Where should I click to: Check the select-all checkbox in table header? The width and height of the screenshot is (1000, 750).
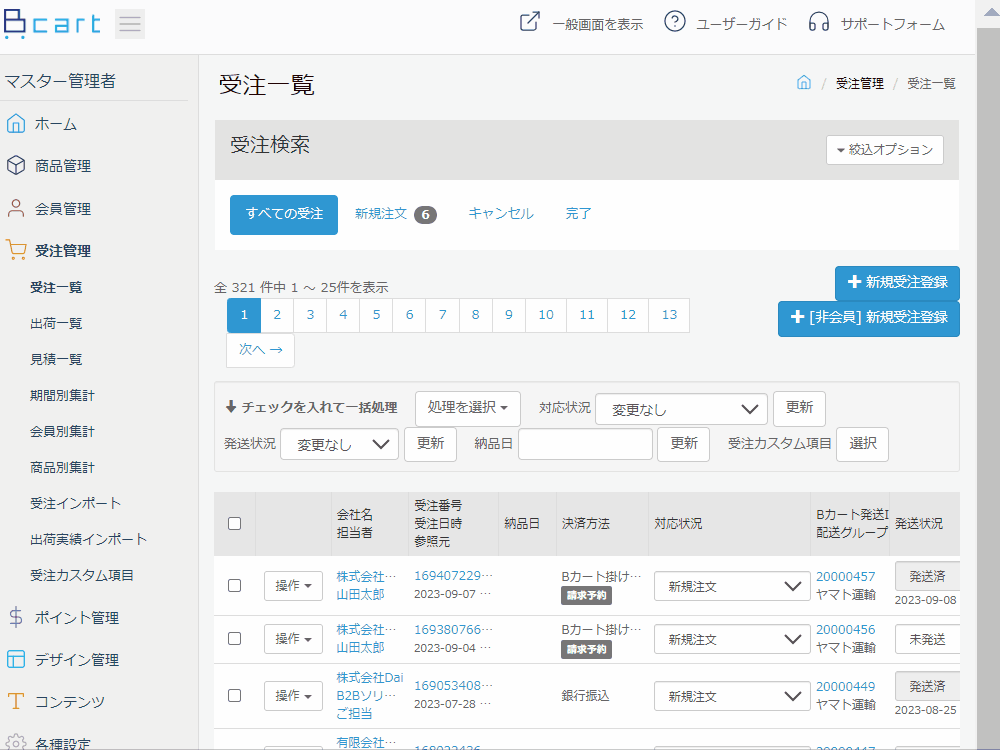click(235, 524)
